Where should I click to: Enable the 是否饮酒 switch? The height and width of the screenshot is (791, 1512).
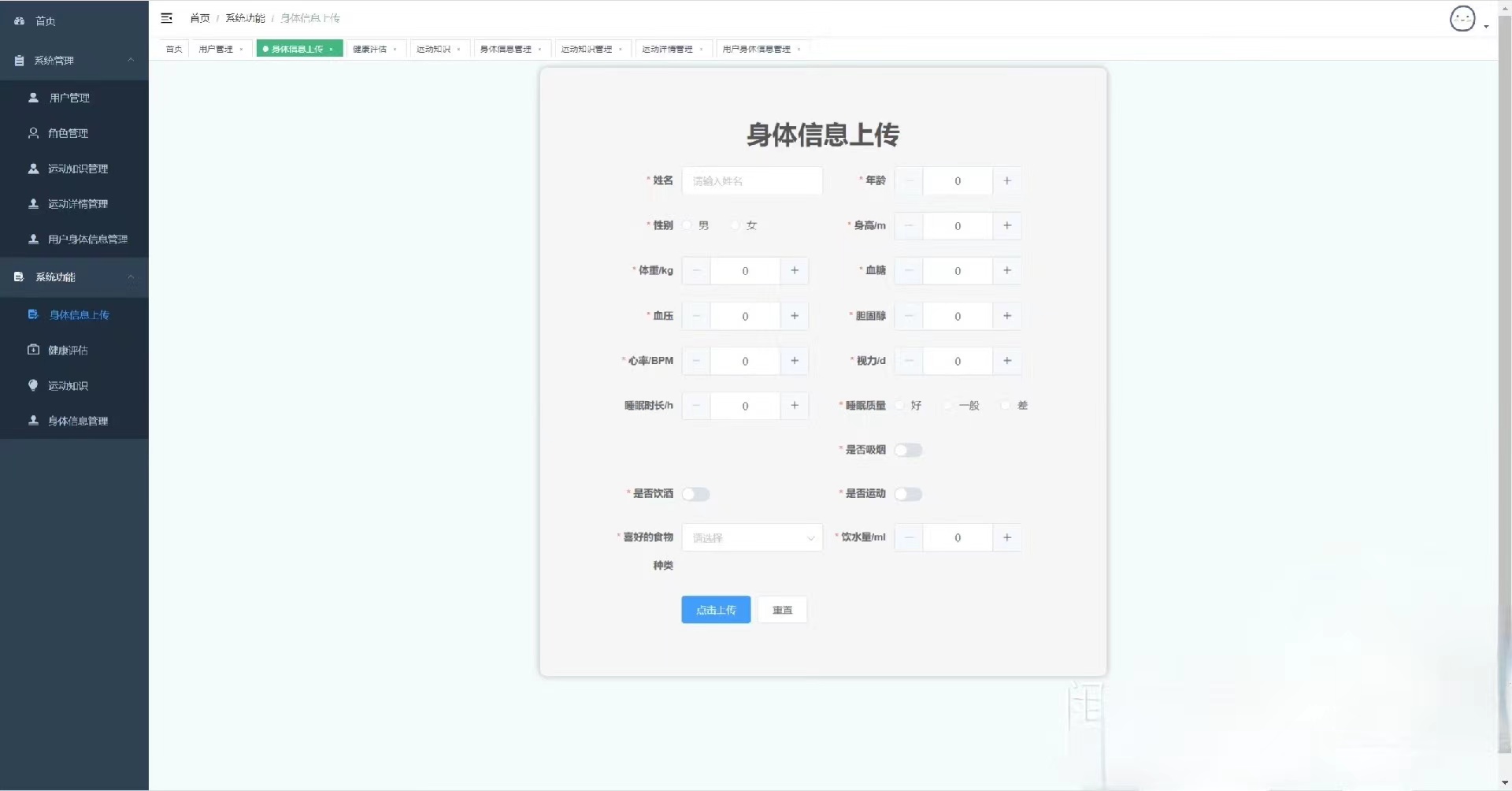point(696,494)
